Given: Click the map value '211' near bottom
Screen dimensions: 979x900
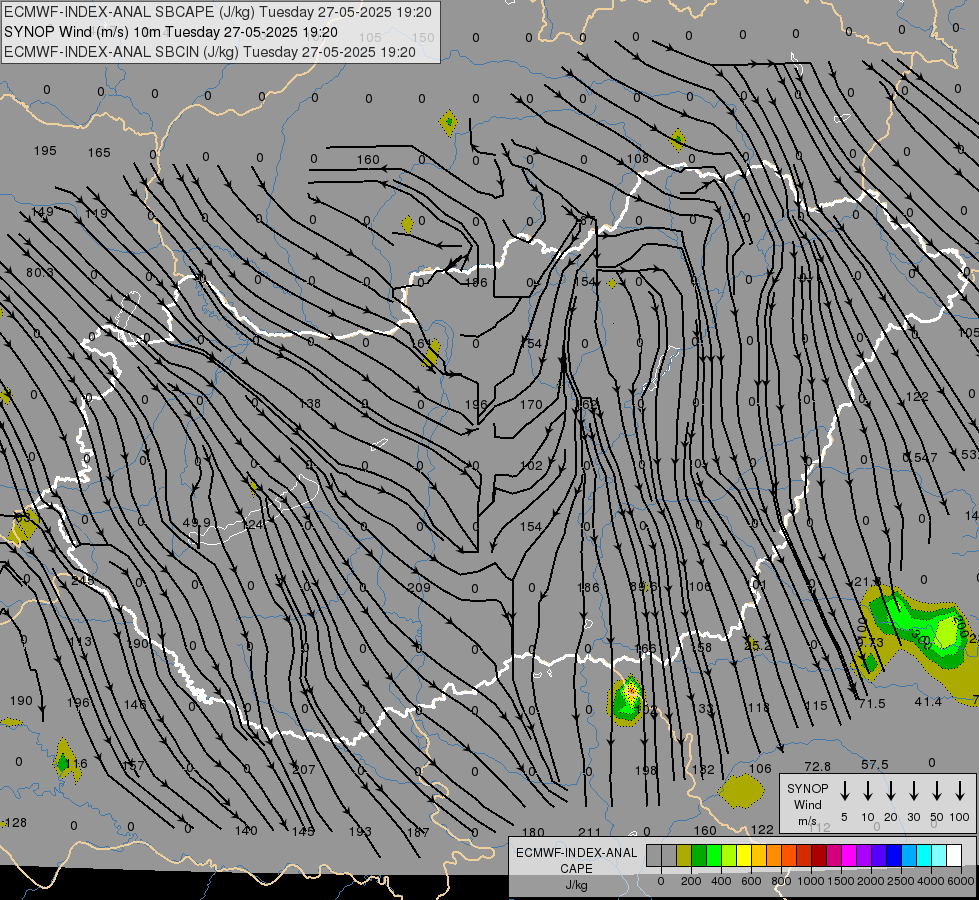Looking at the screenshot, I should tap(589, 832).
